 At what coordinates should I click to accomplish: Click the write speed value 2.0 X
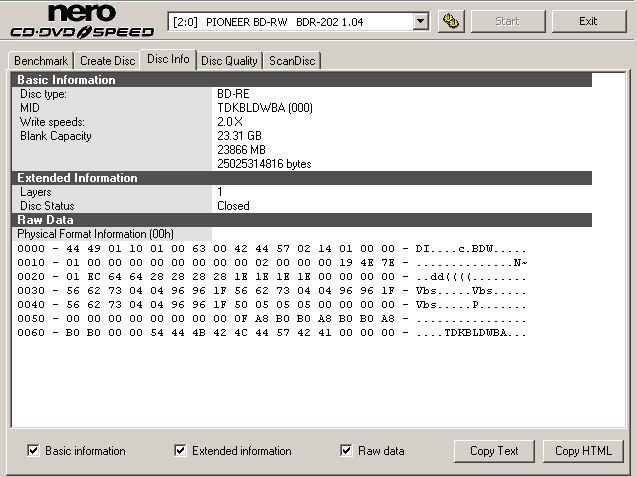tap(230, 122)
